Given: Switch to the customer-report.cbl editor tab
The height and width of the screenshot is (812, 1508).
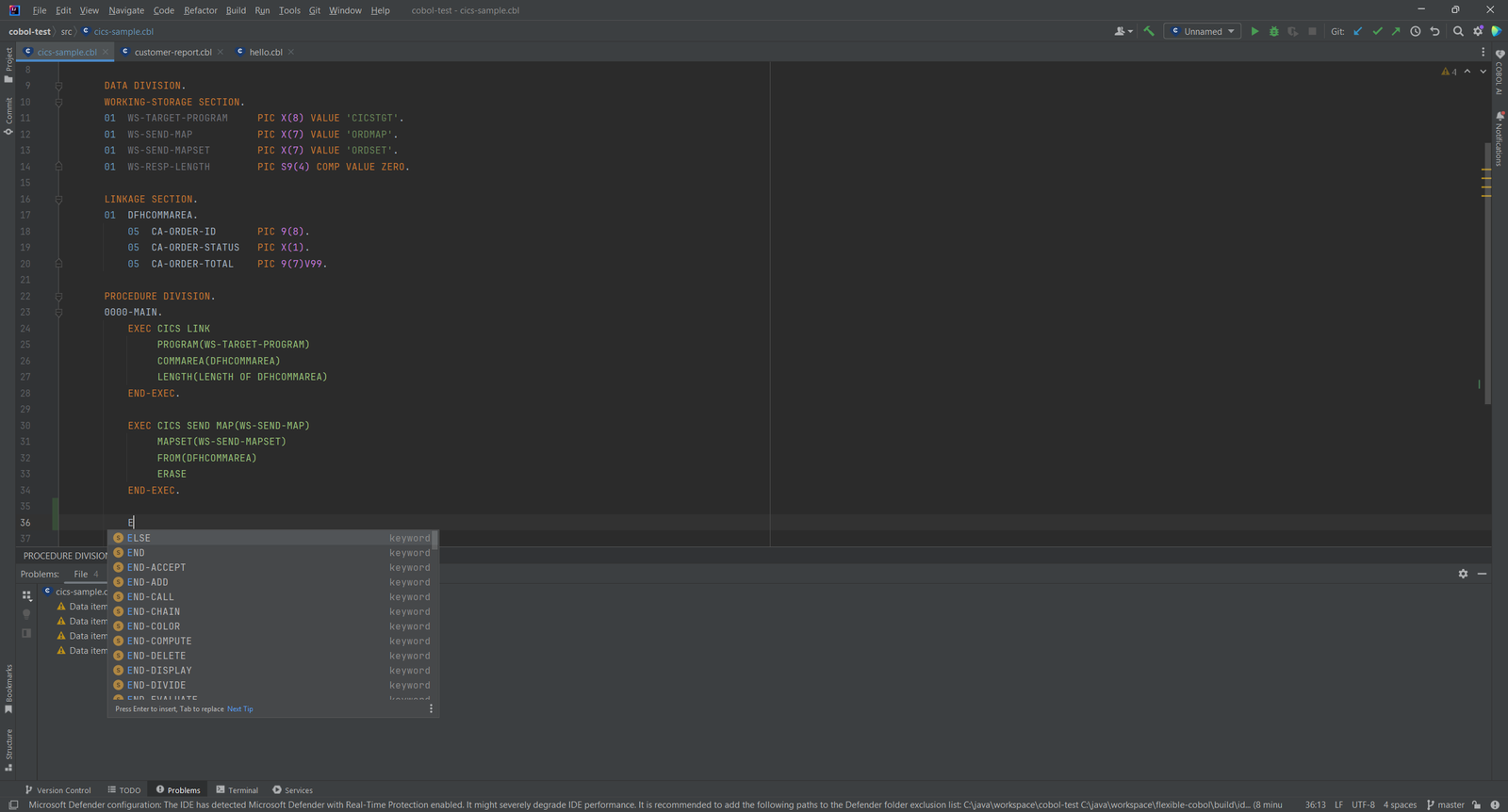Looking at the screenshot, I should click(172, 52).
